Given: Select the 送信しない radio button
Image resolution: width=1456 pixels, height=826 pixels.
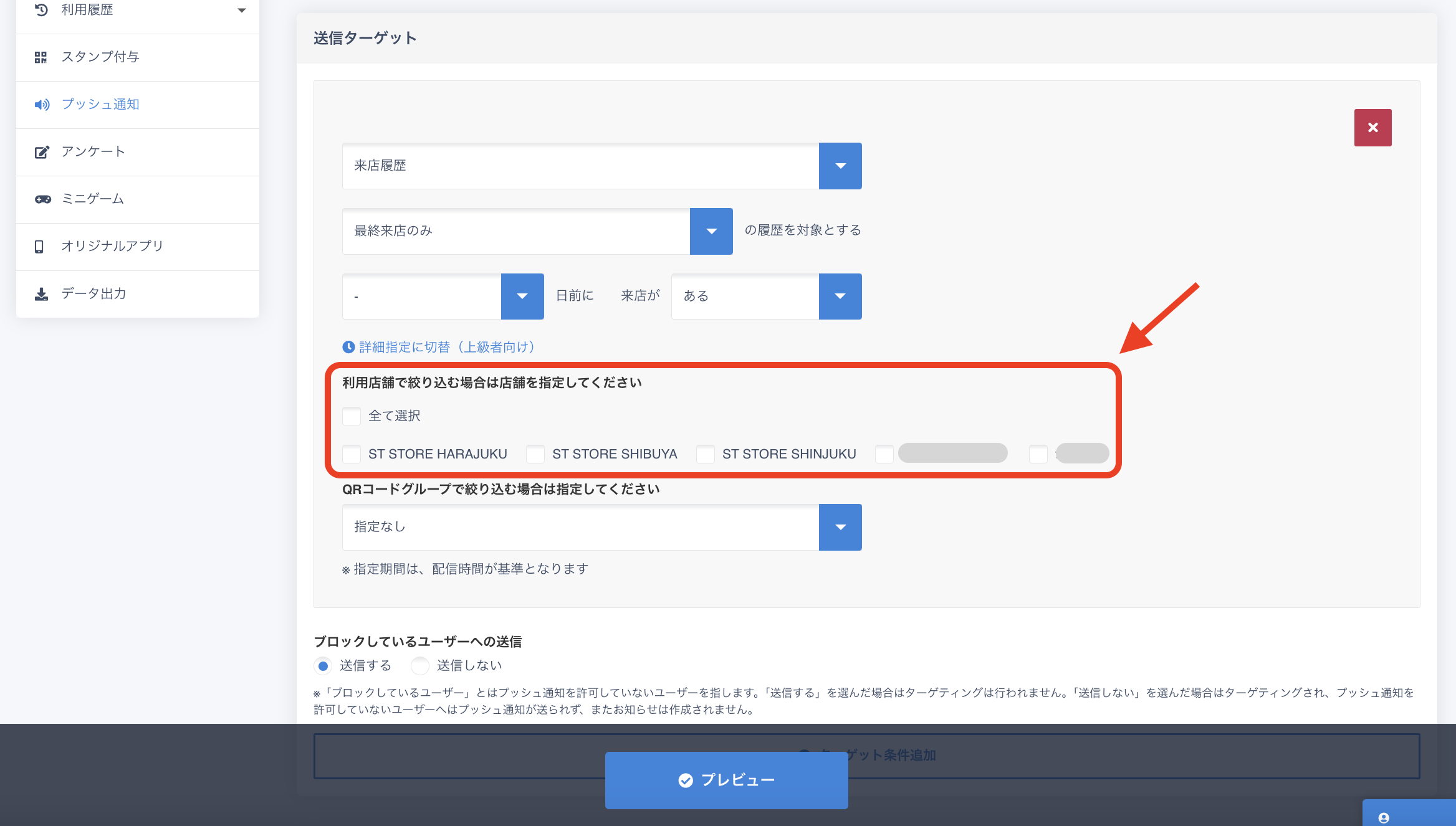Looking at the screenshot, I should 421,666.
